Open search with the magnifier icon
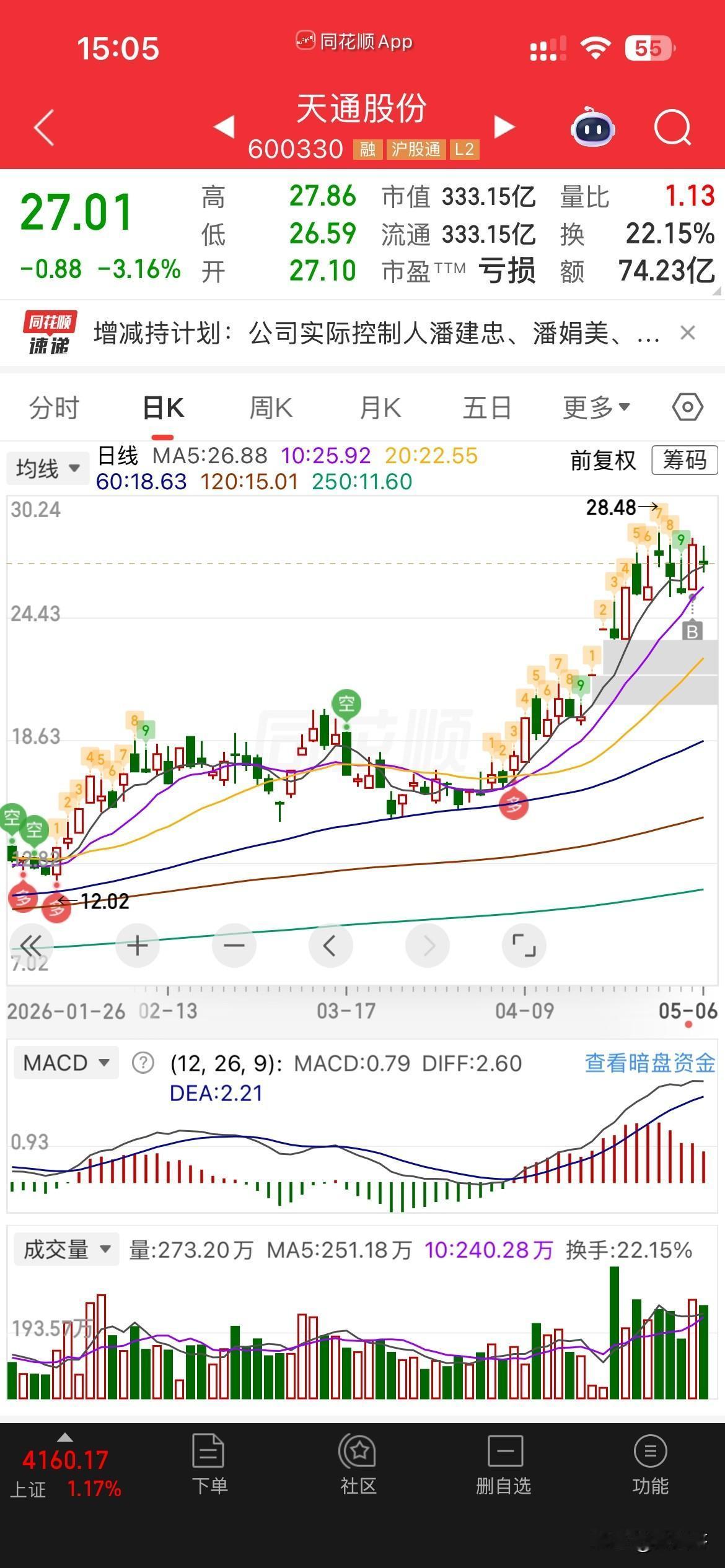The height and width of the screenshot is (1568, 725). click(x=673, y=128)
